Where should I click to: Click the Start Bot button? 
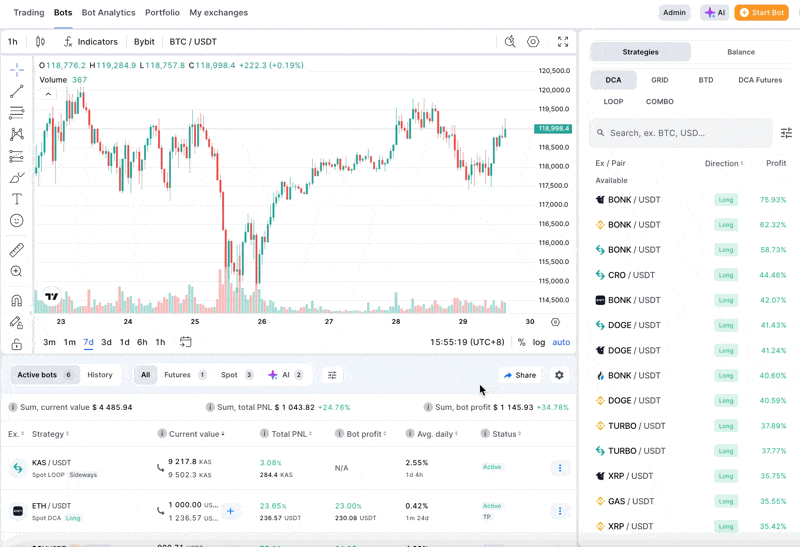coord(761,13)
